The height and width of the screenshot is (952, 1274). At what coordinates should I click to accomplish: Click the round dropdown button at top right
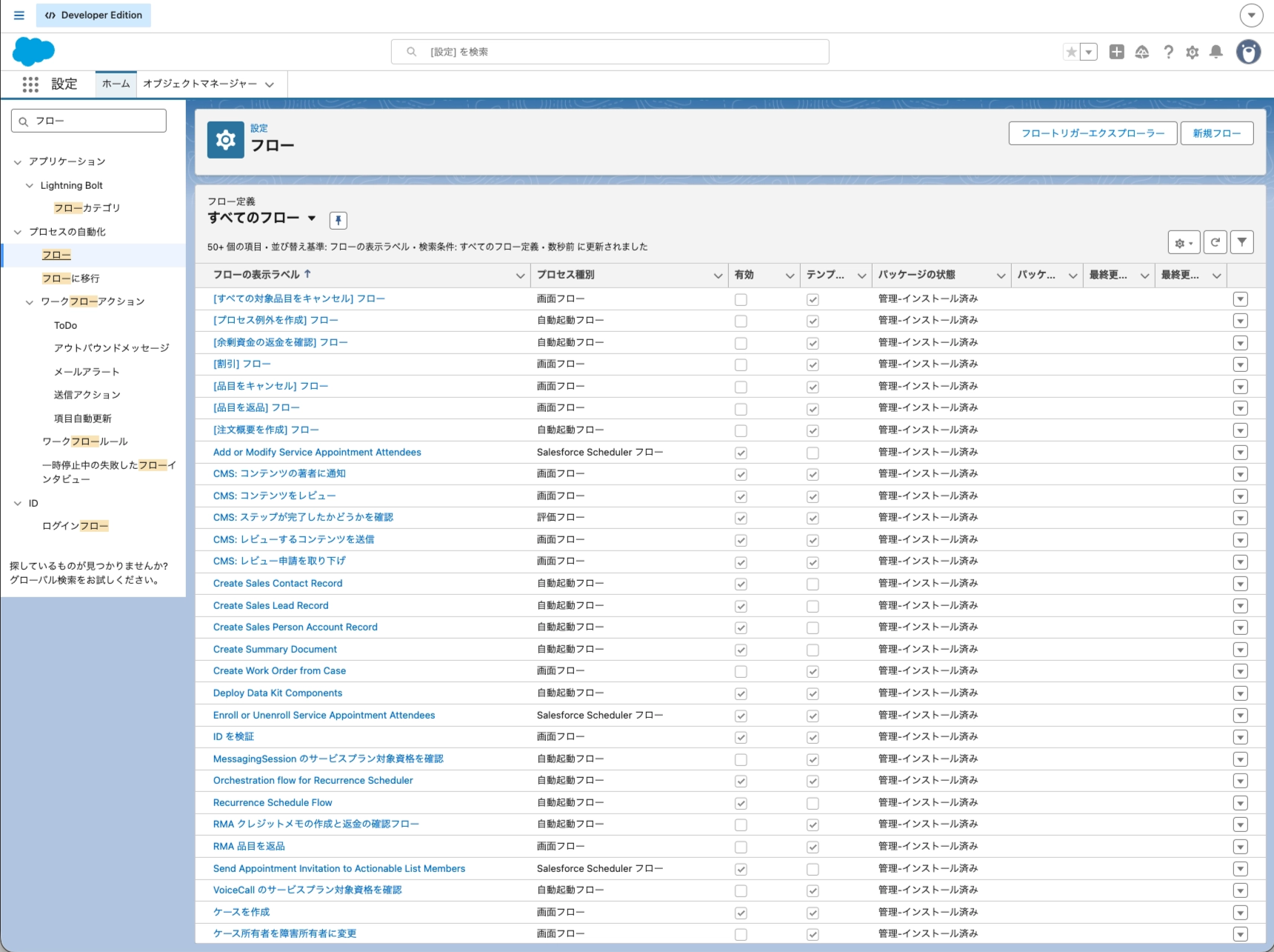[1251, 15]
